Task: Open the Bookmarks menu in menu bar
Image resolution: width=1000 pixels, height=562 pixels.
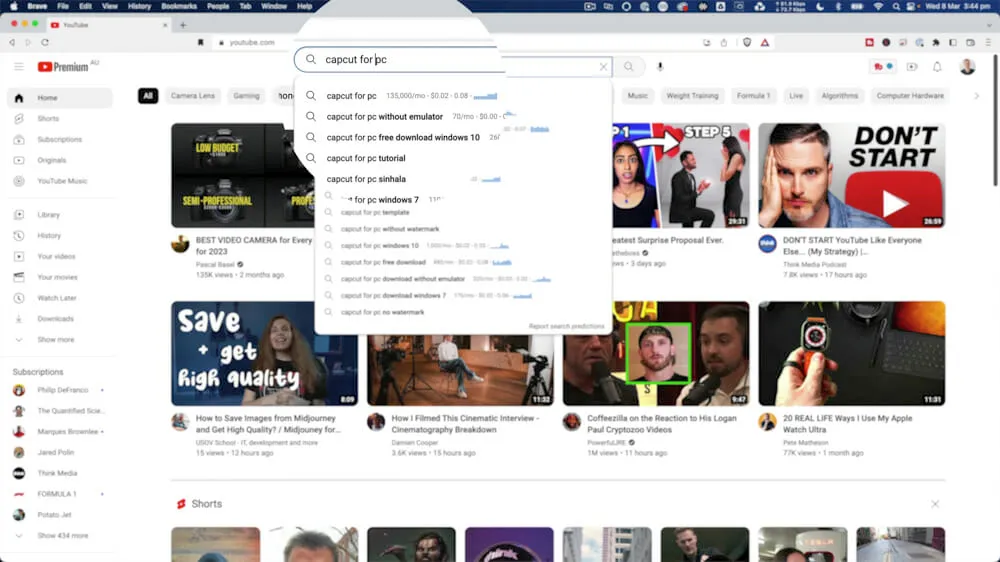Action: coord(180,6)
